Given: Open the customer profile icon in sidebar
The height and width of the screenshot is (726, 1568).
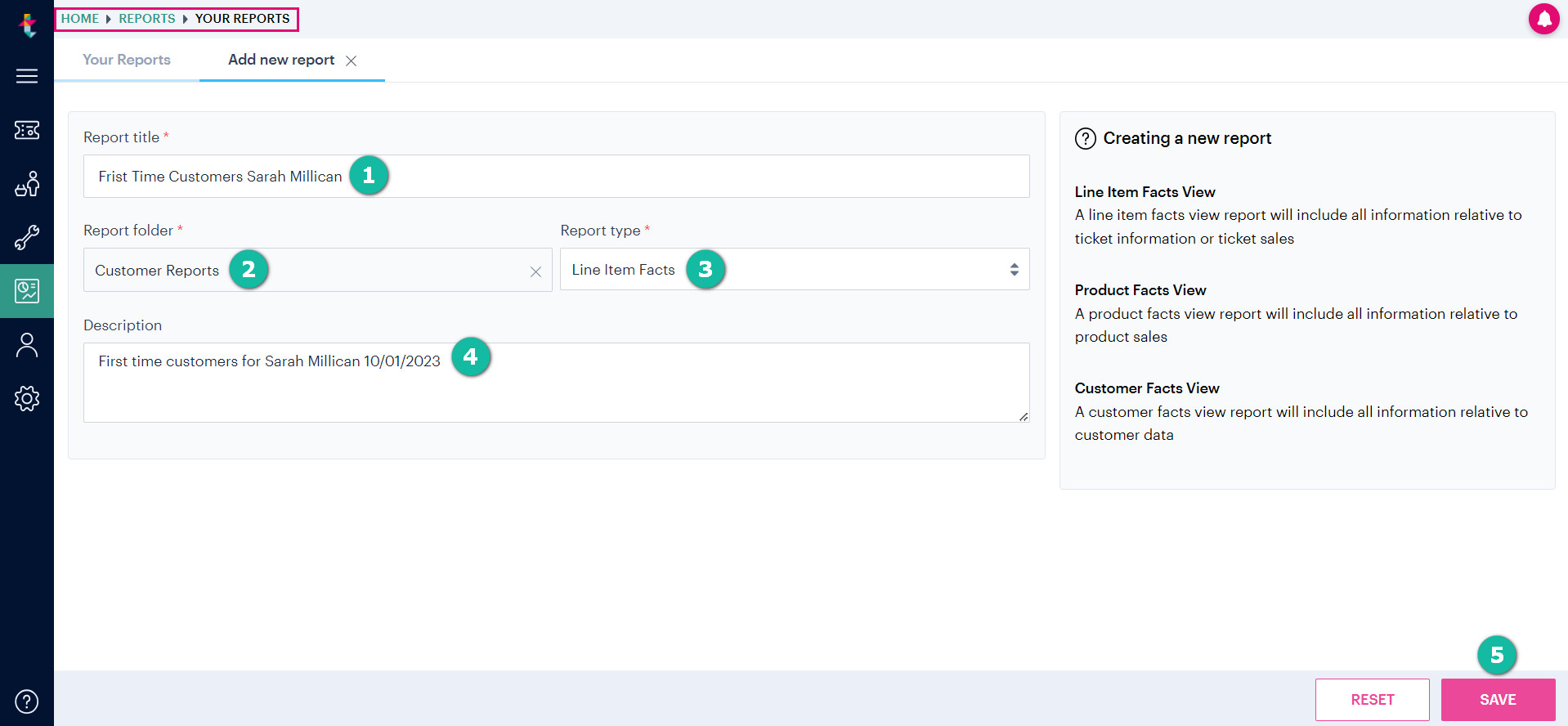Looking at the screenshot, I should 27,345.
